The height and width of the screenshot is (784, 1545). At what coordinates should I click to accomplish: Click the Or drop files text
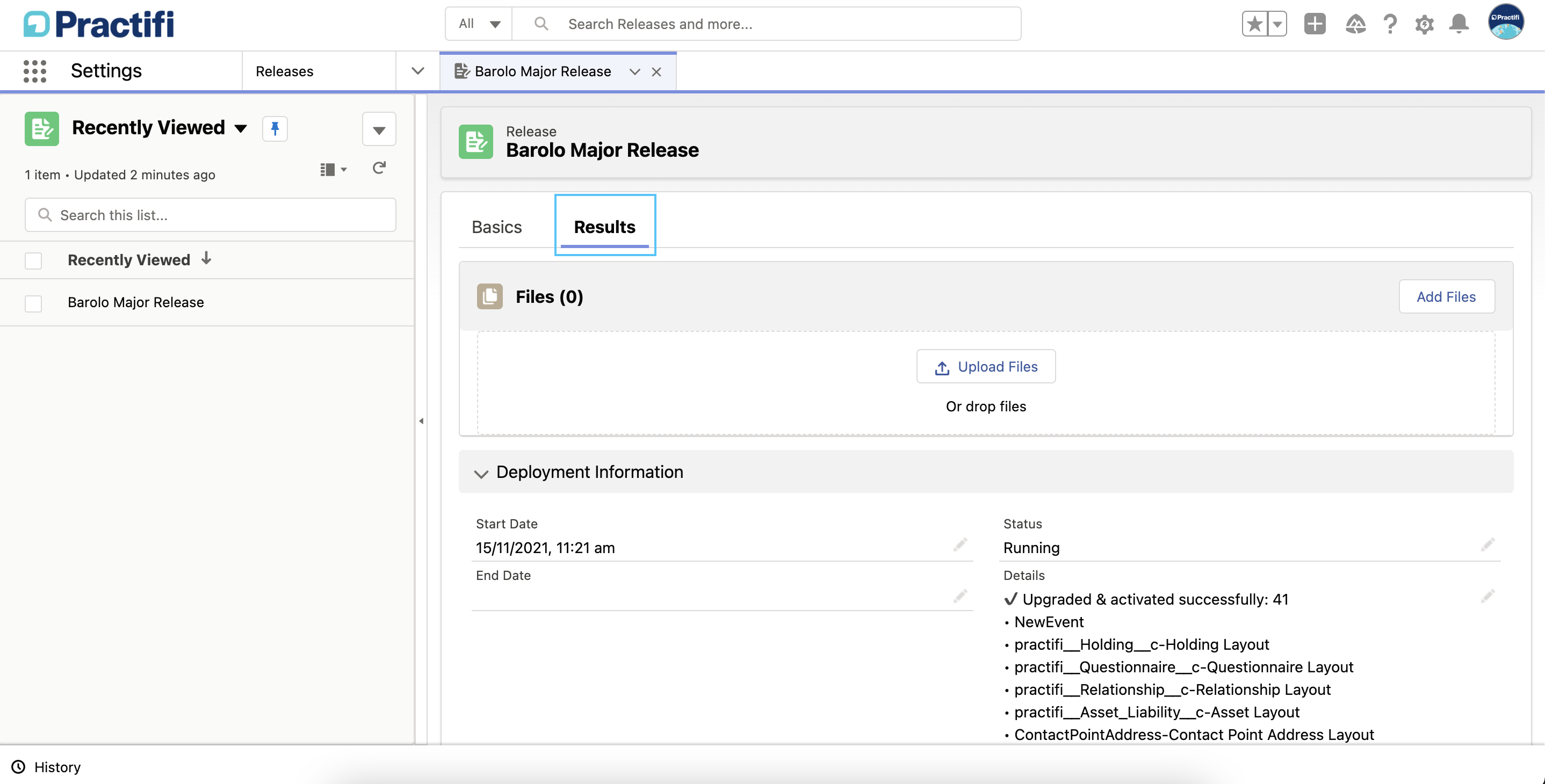point(985,406)
